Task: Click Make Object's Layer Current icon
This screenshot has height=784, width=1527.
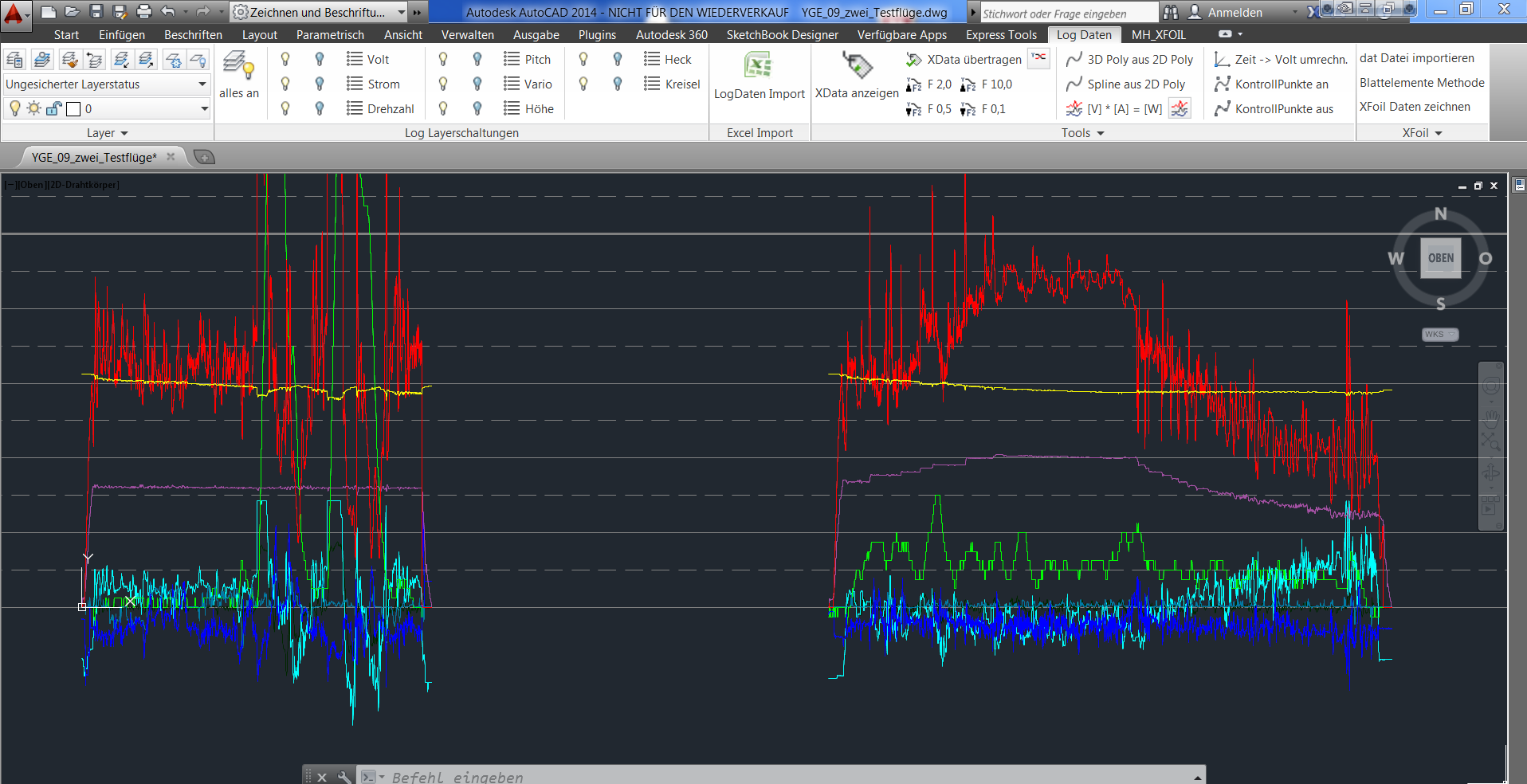Action: pyautogui.click(x=42, y=59)
